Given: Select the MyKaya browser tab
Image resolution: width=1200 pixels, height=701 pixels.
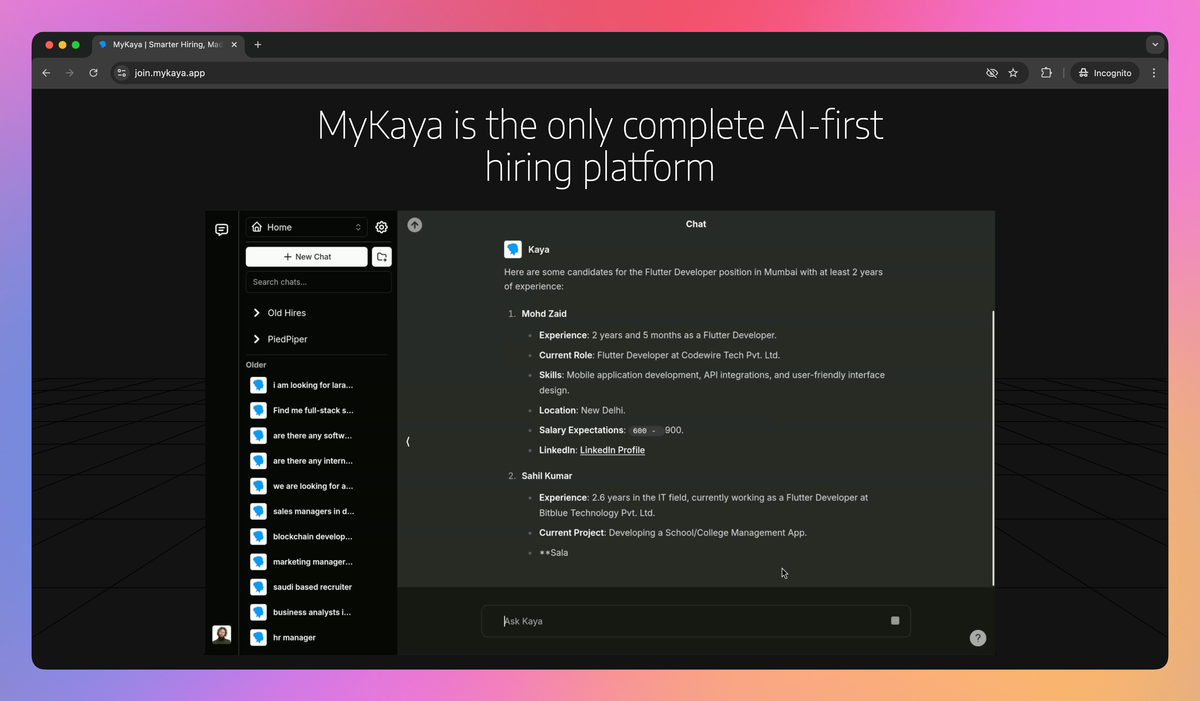Looking at the screenshot, I should point(166,45).
